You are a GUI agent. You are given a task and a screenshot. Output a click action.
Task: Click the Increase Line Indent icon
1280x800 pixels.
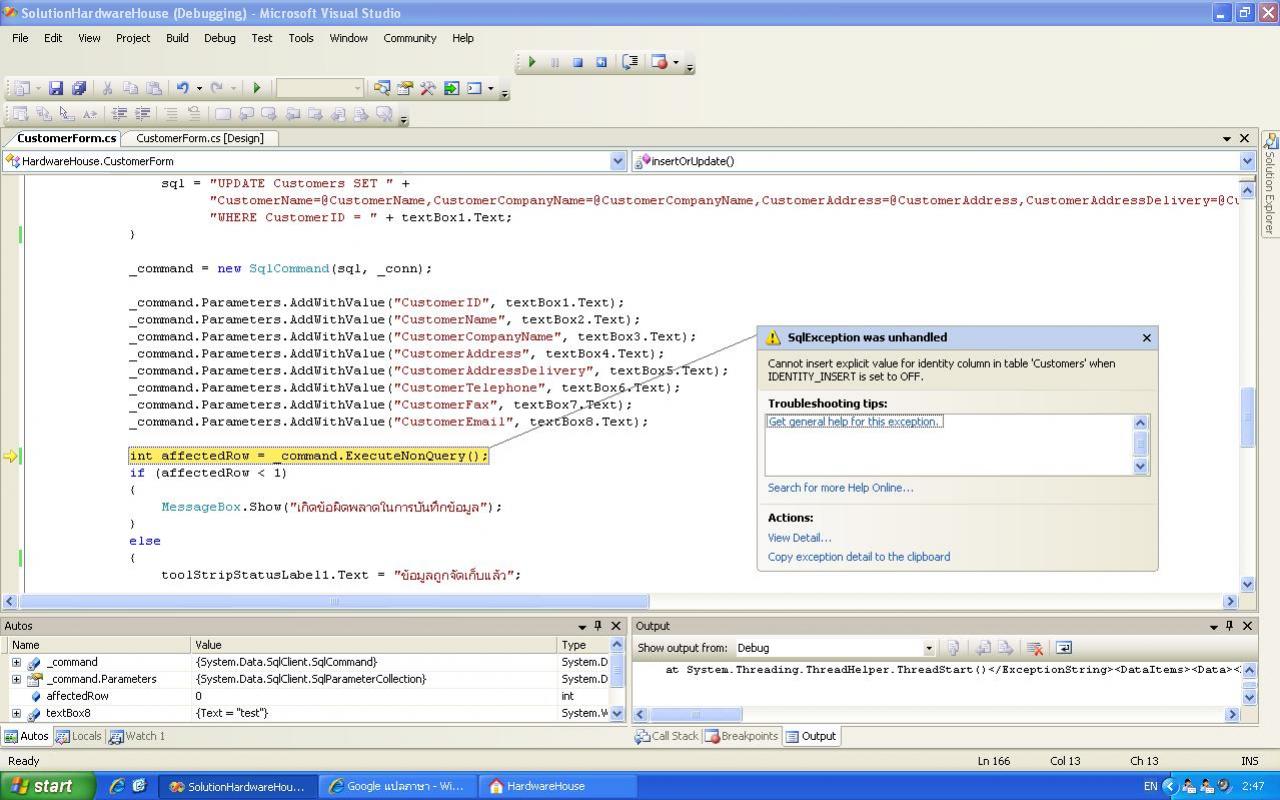[142, 114]
